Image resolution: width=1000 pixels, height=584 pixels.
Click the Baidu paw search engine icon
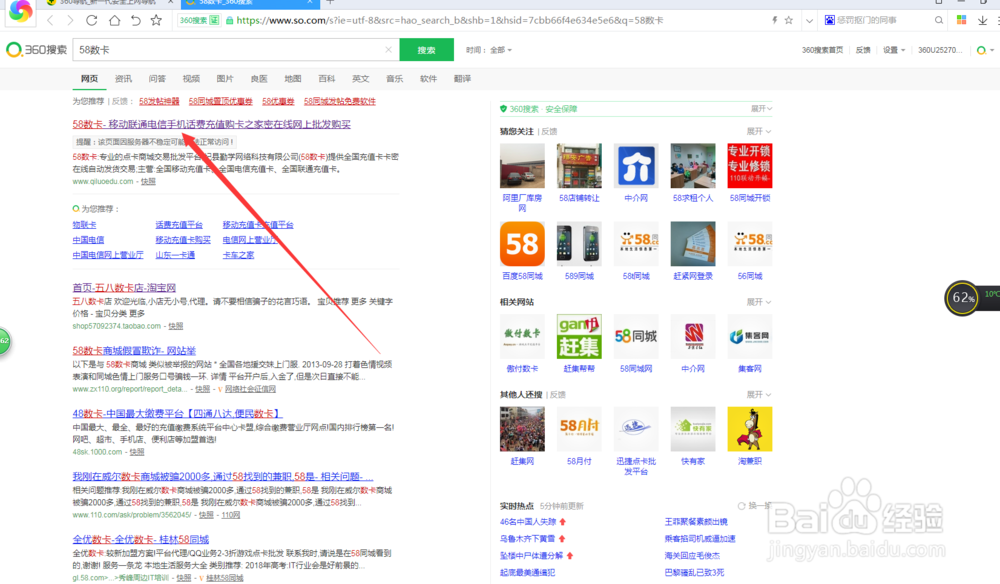point(830,20)
